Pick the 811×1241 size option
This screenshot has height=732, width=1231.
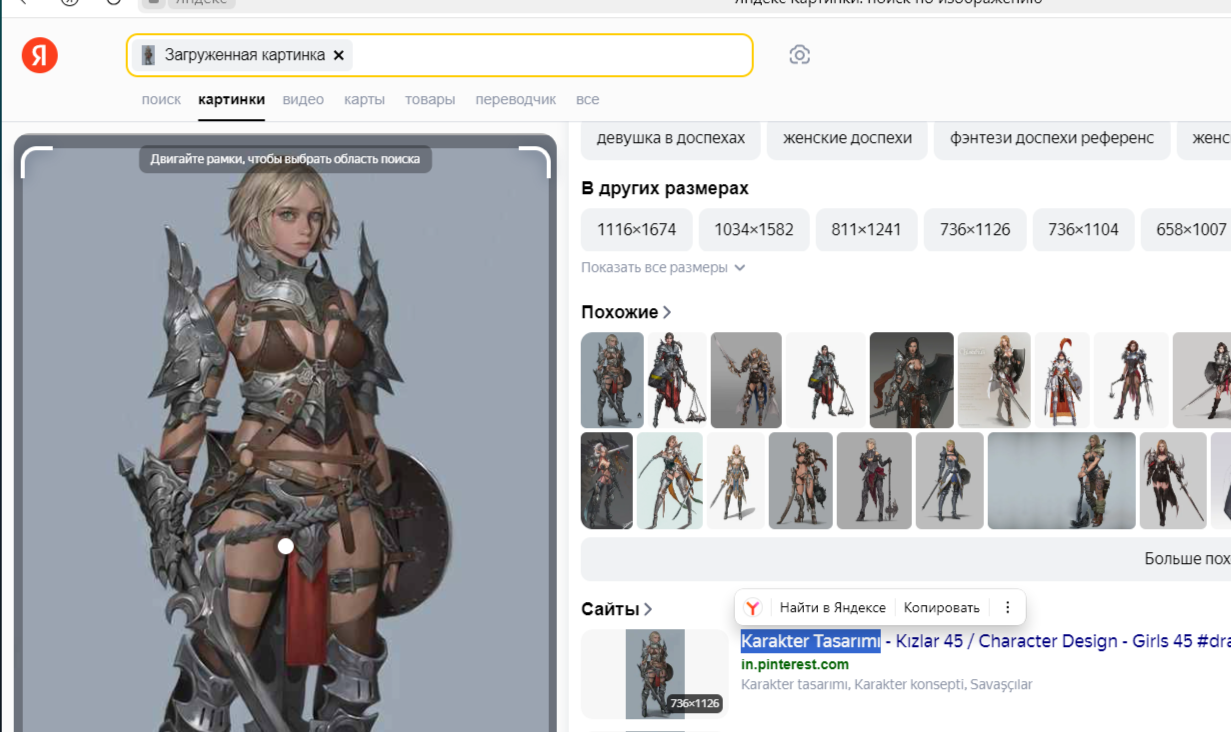click(x=867, y=229)
